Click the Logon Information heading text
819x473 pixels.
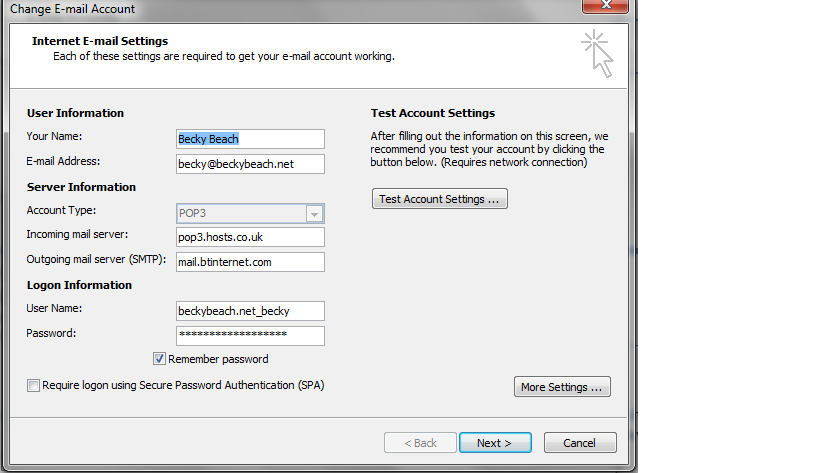(79, 285)
